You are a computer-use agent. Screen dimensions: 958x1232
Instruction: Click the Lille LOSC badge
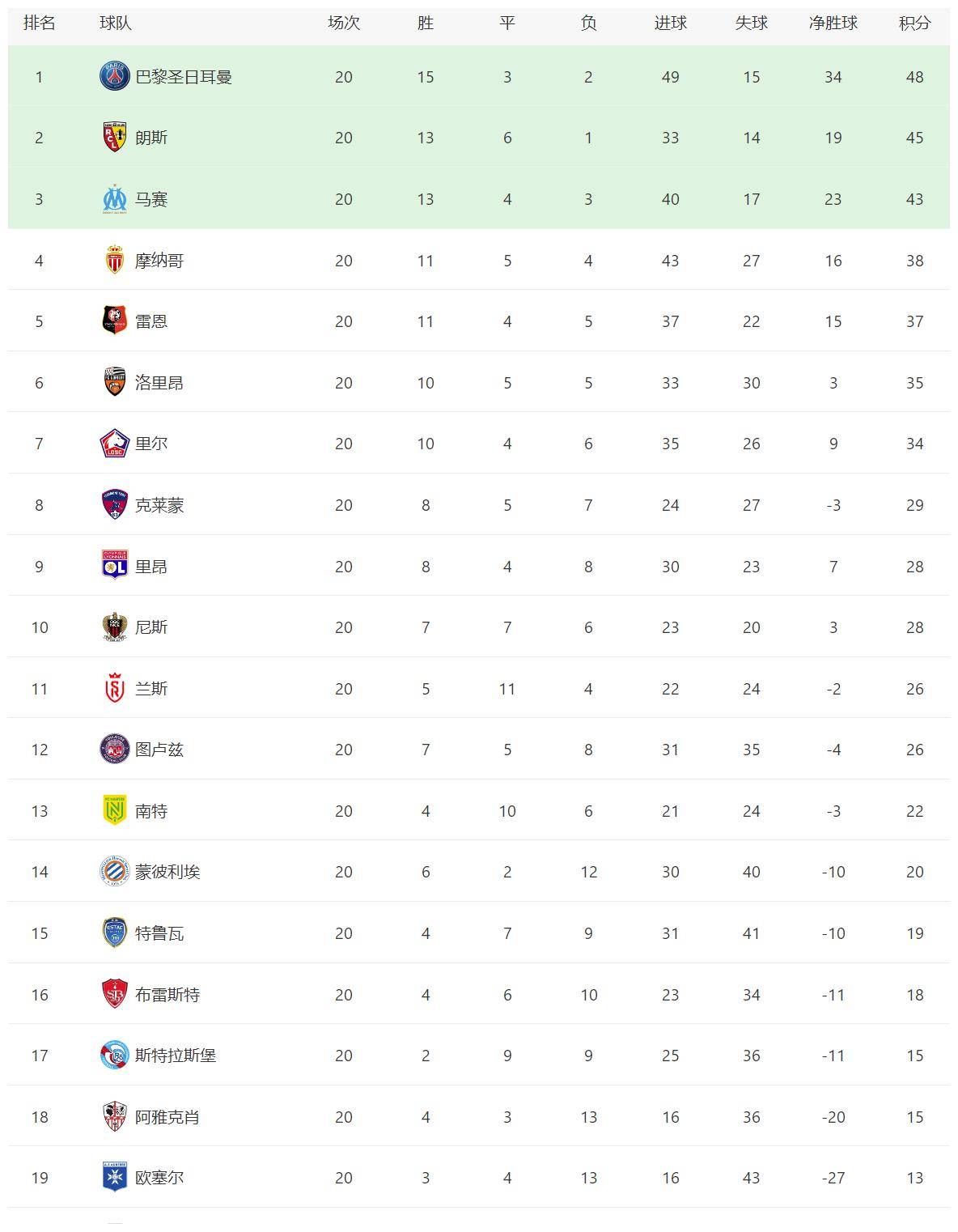click(x=115, y=444)
